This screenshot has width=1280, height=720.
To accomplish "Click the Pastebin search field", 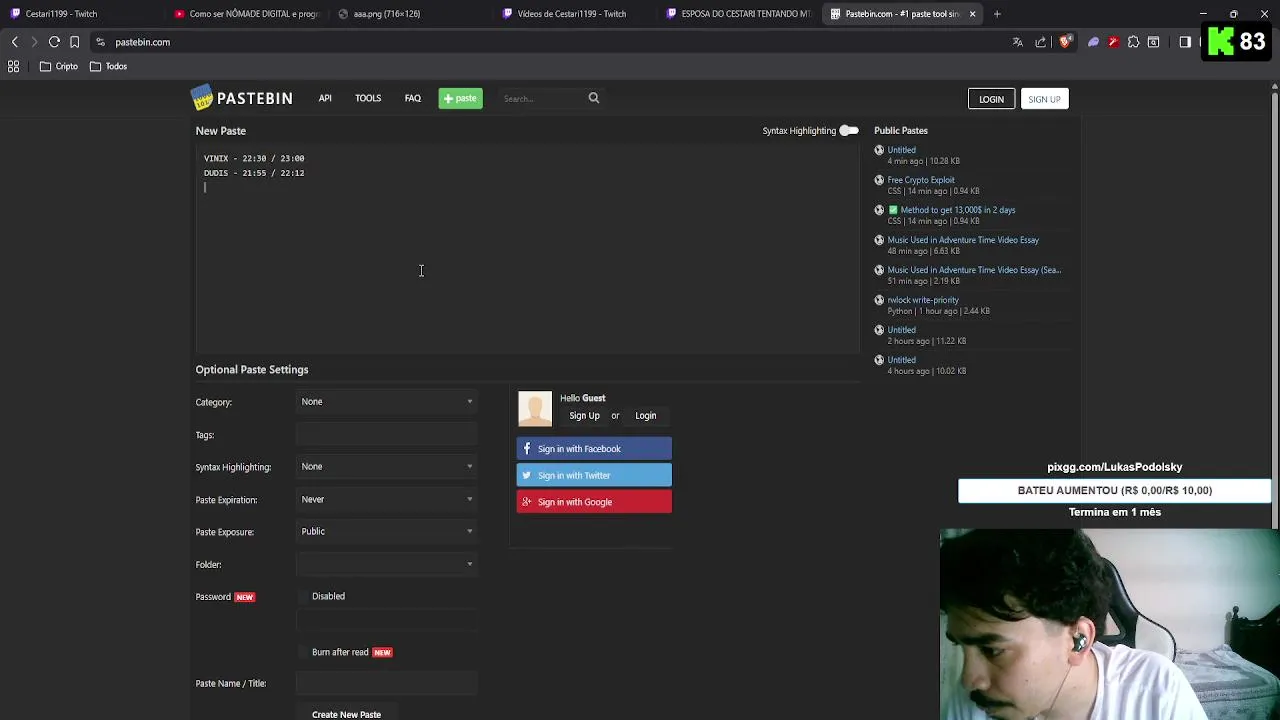I will click(x=540, y=98).
